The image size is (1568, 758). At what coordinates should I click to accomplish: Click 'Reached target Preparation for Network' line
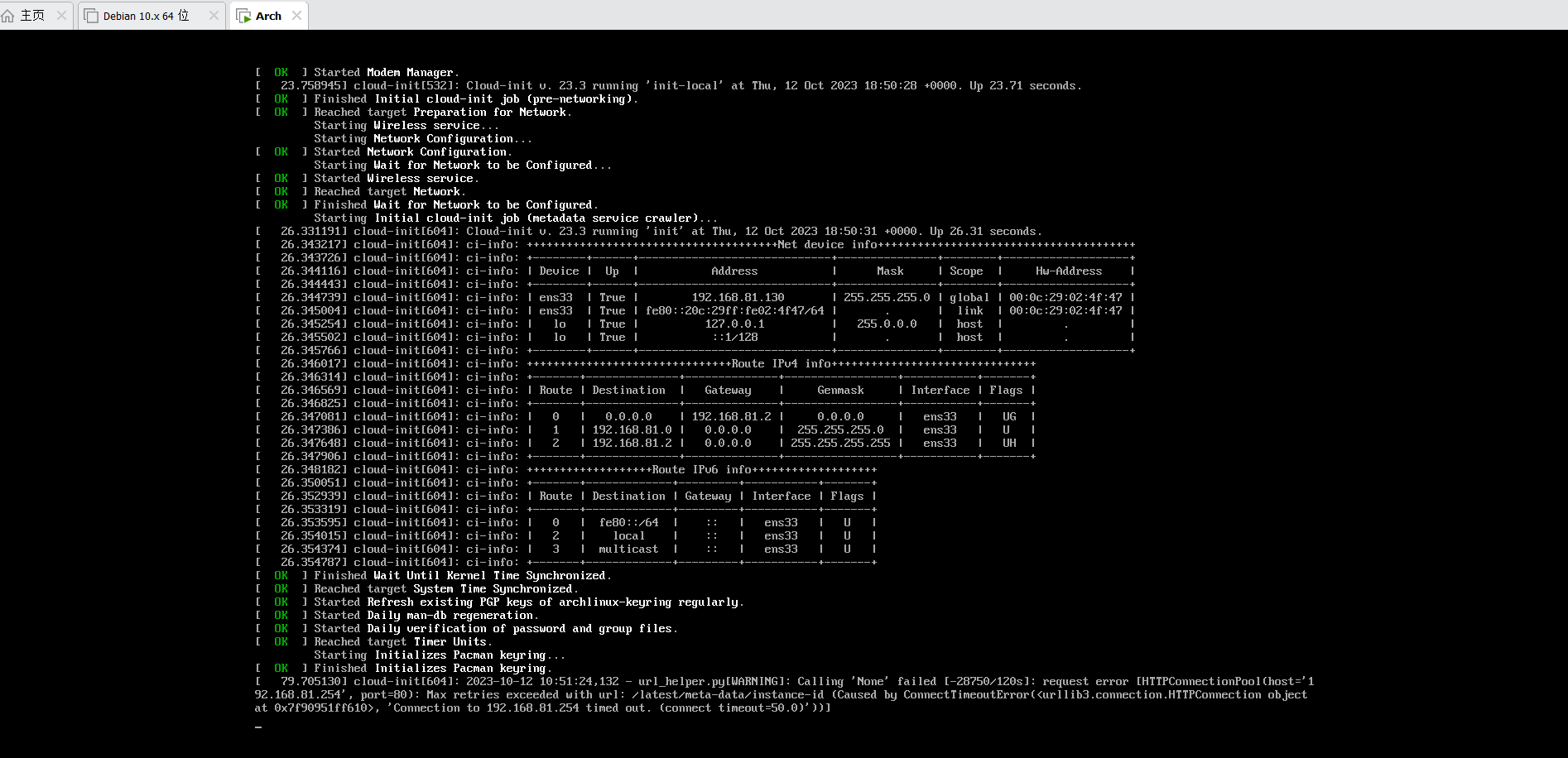413,113
